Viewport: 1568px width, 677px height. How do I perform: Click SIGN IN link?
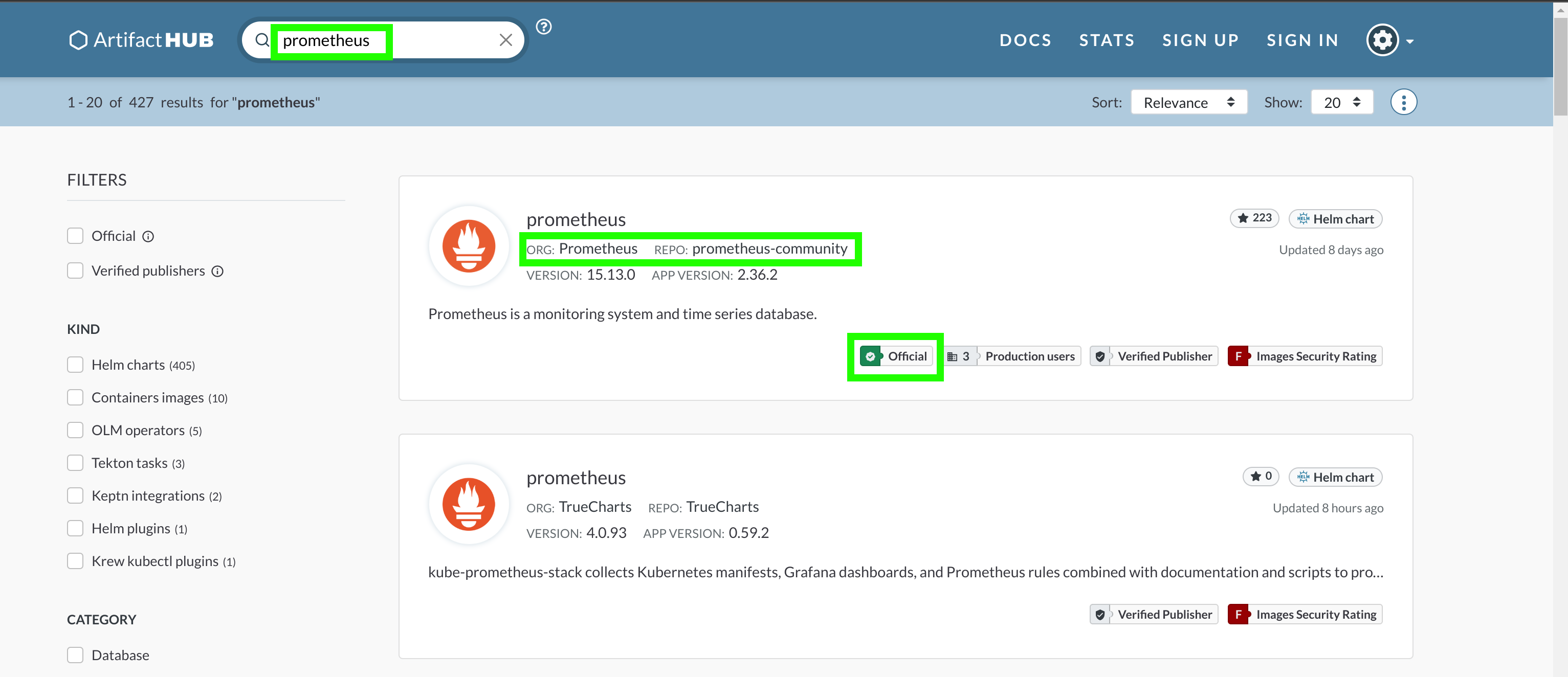[1302, 40]
